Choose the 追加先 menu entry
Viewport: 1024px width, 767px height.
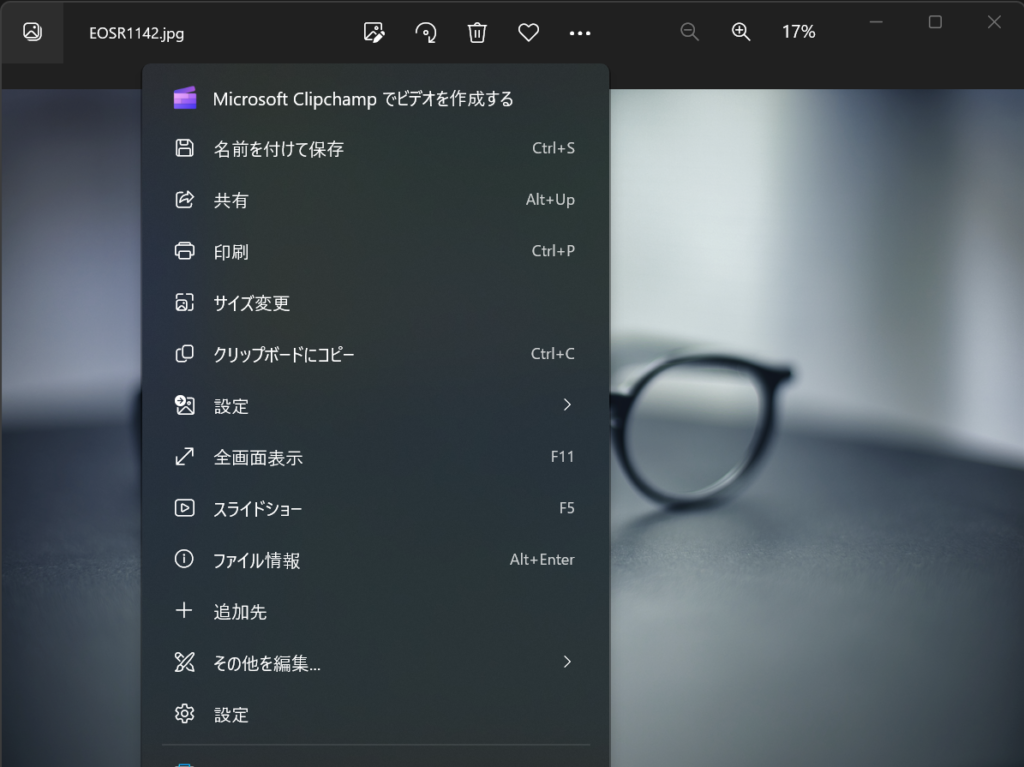(x=376, y=612)
